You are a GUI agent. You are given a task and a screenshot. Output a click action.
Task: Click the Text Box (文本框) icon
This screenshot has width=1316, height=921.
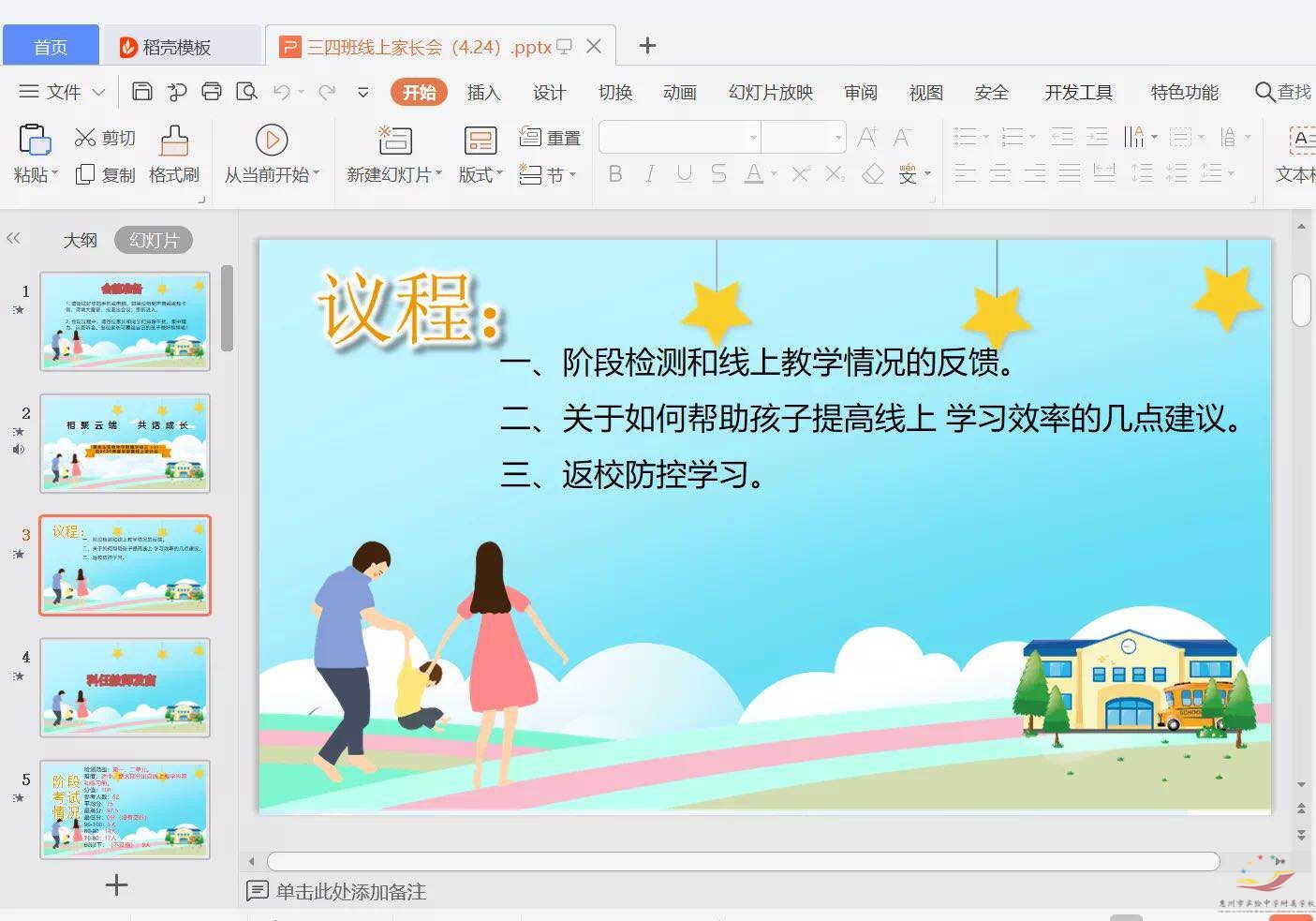click(x=1301, y=141)
